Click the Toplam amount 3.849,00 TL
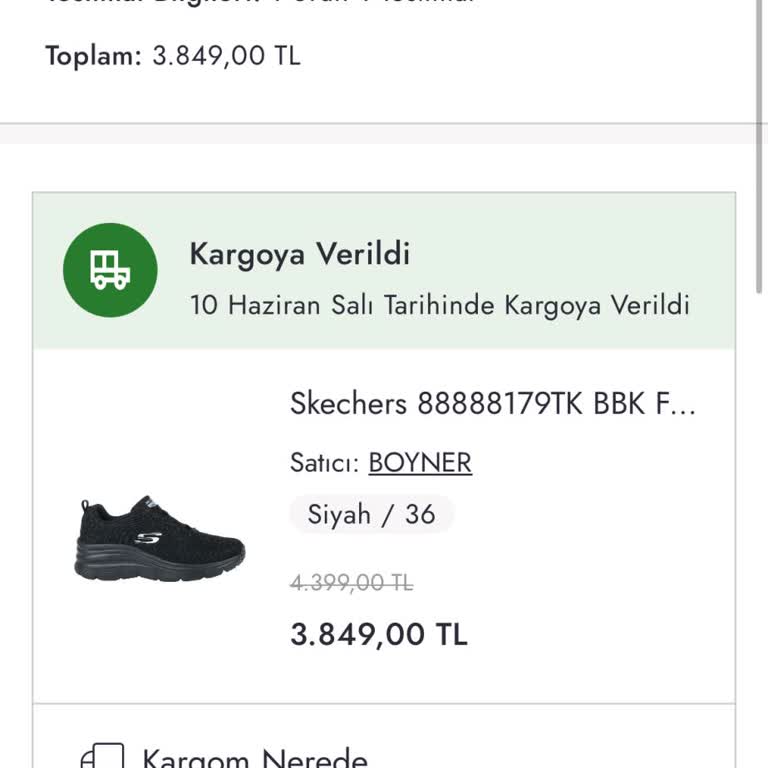This screenshot has height=768, width=768. (x=226, y=56)
